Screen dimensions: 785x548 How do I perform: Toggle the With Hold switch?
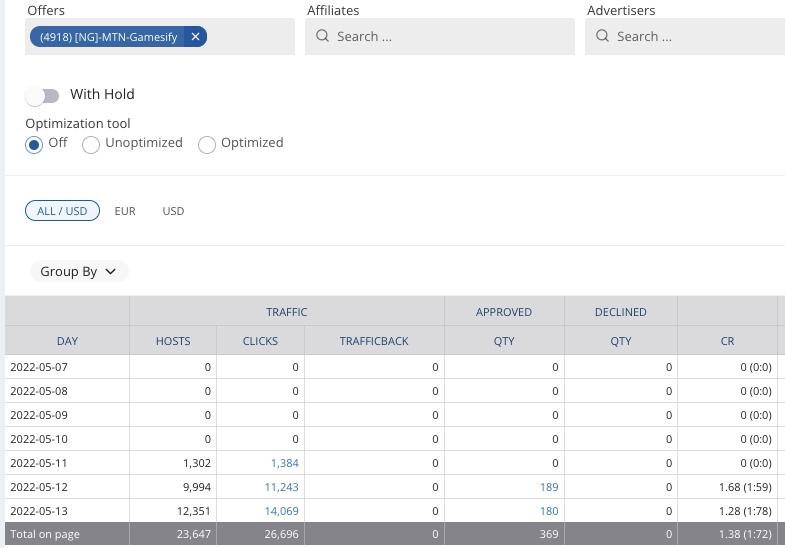(x=43, y=95)
